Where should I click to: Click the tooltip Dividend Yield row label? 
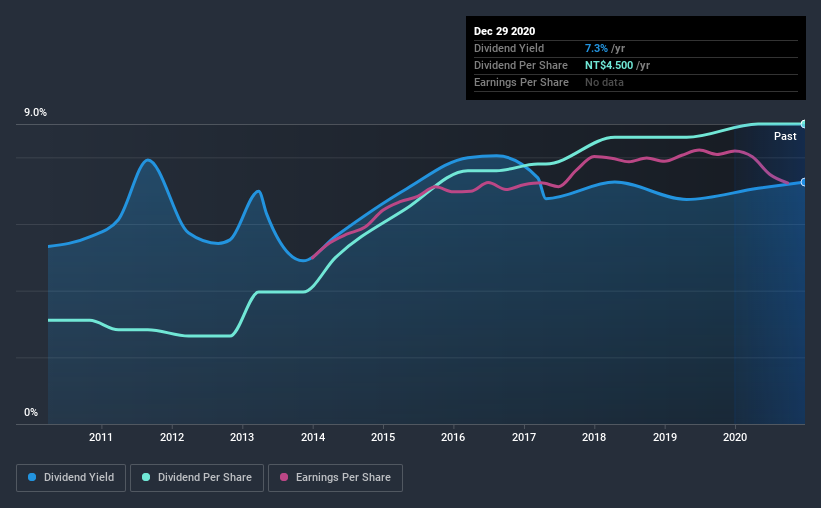(x=509, y=48)
